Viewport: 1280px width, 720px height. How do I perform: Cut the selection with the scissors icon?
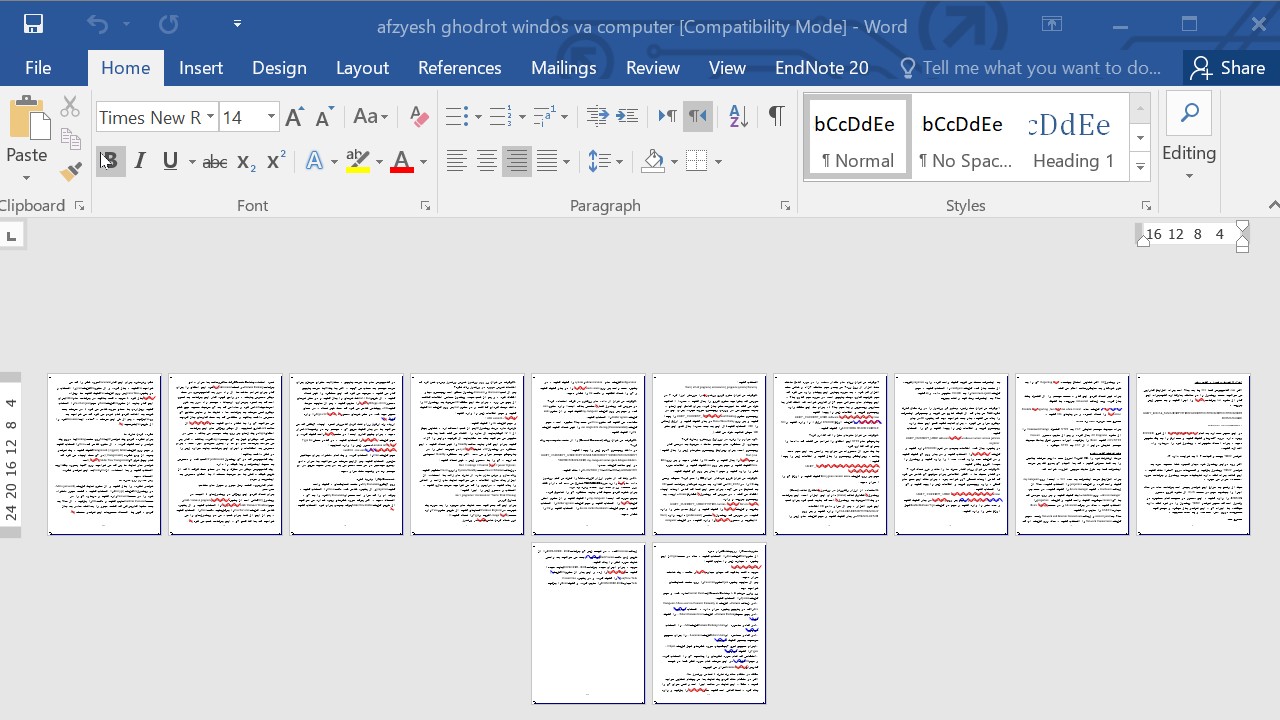pos(70,106)
